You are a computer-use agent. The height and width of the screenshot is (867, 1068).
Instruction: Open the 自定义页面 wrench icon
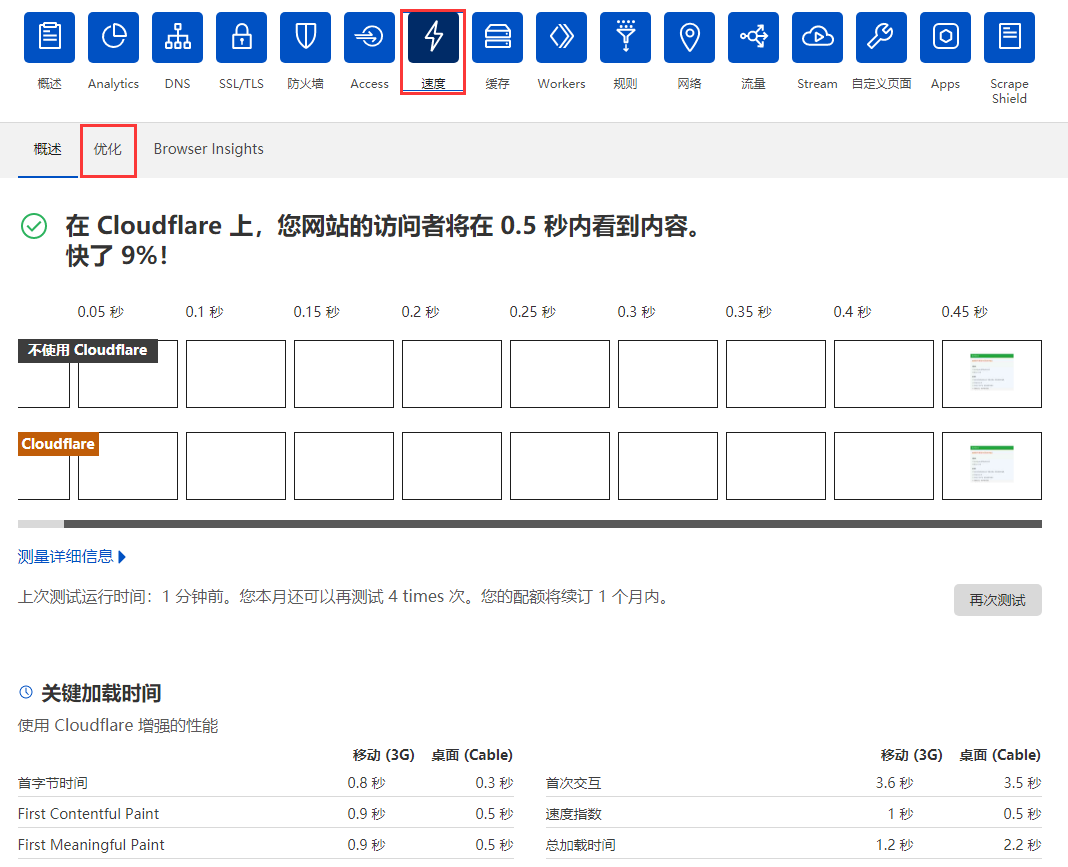tap(881, 37)
